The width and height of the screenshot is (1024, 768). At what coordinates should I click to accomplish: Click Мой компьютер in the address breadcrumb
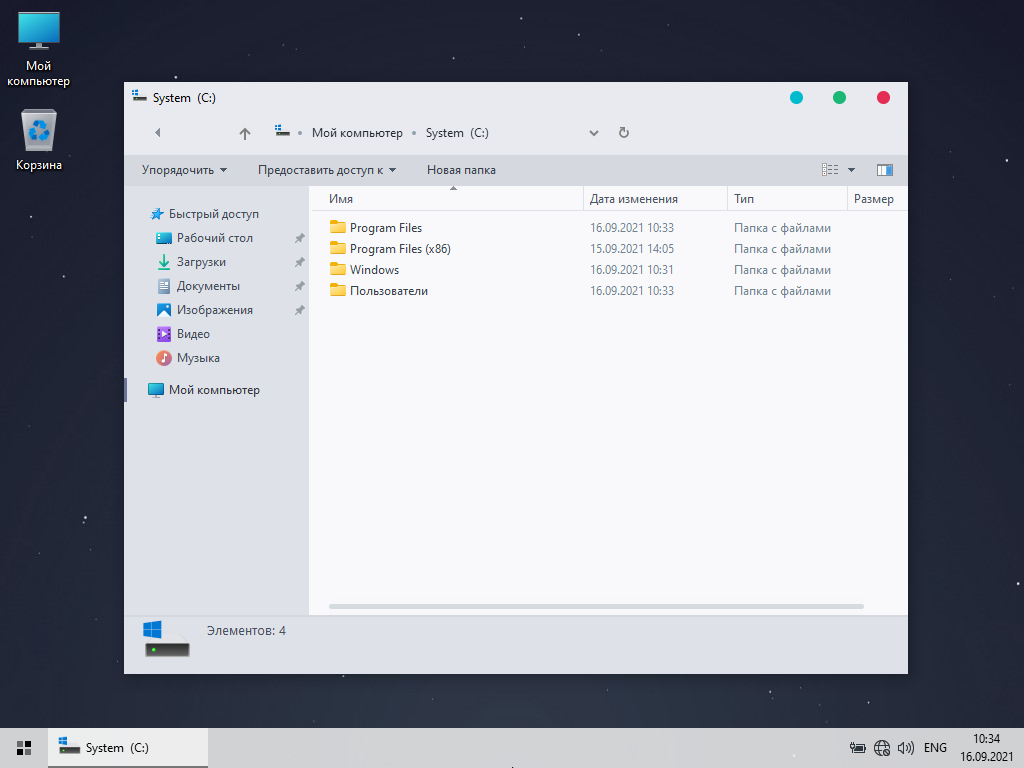click(357, 133)
